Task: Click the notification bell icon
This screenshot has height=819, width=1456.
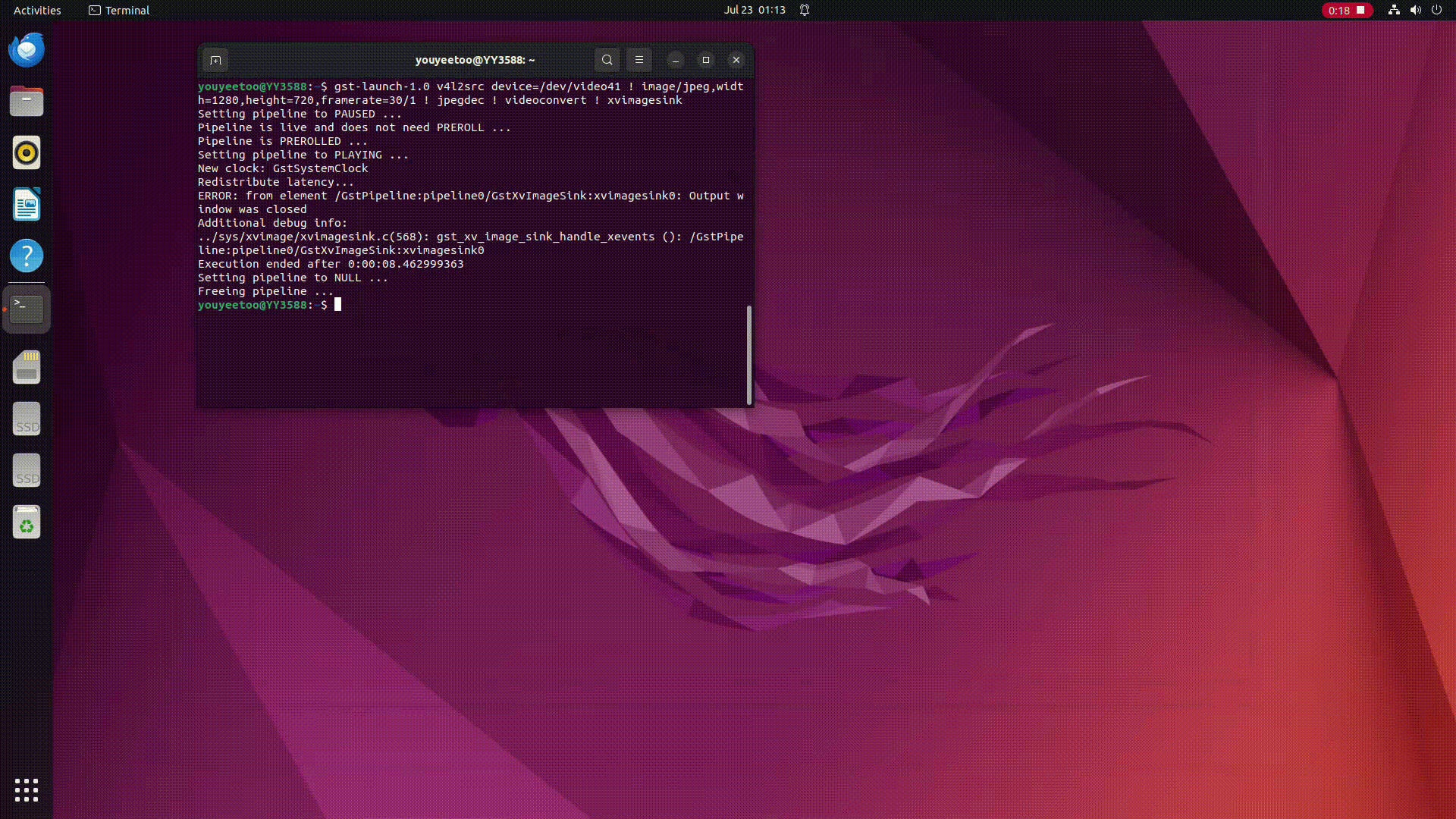Action: click(805, 11)
